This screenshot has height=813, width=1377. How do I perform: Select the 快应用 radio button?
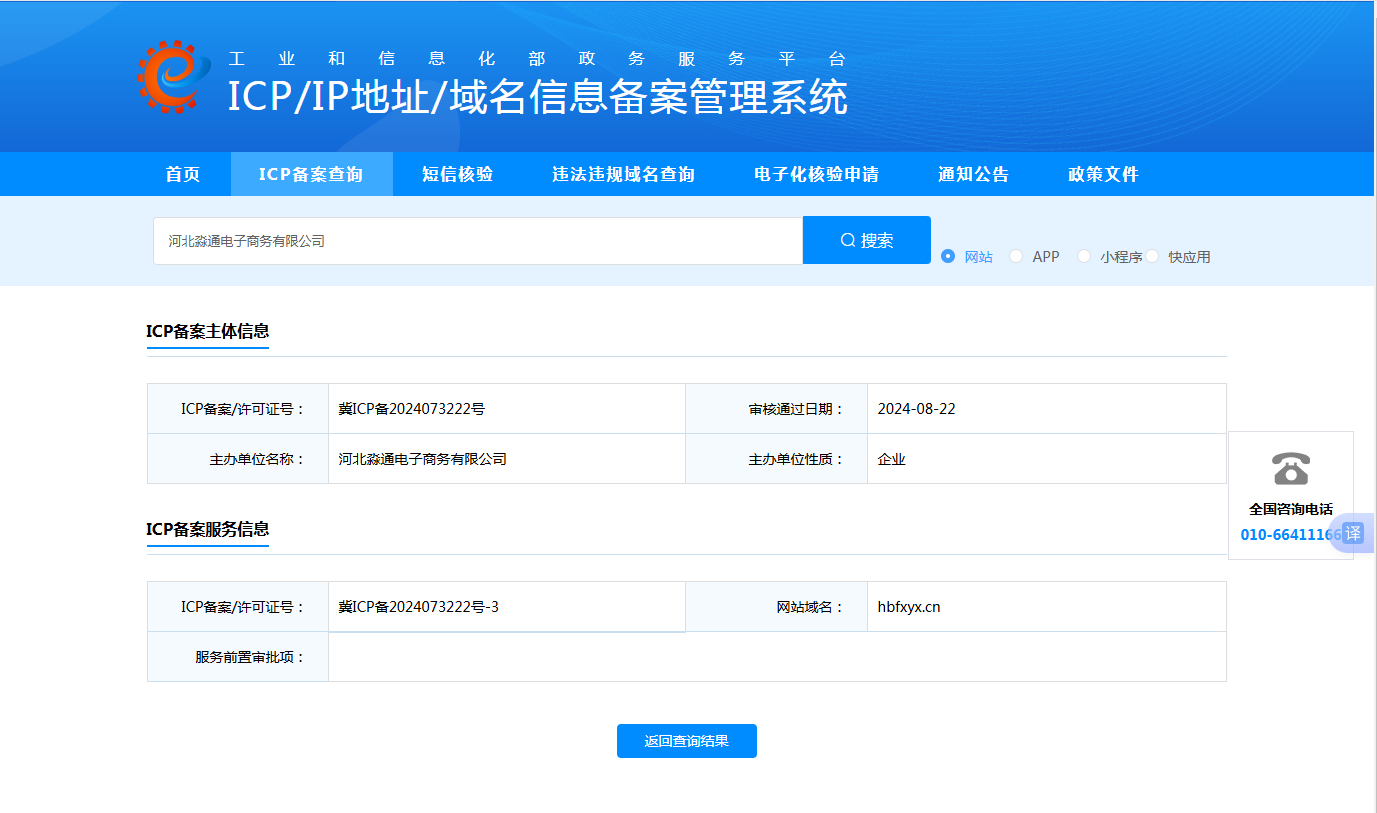click(1152, 256)
